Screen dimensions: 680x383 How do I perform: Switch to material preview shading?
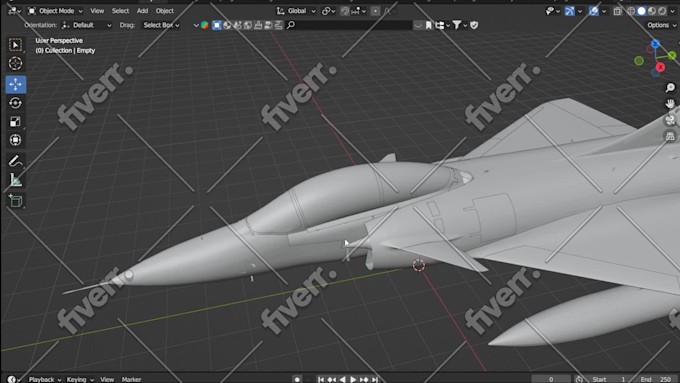pyautogui.click(x=652, y=11)
